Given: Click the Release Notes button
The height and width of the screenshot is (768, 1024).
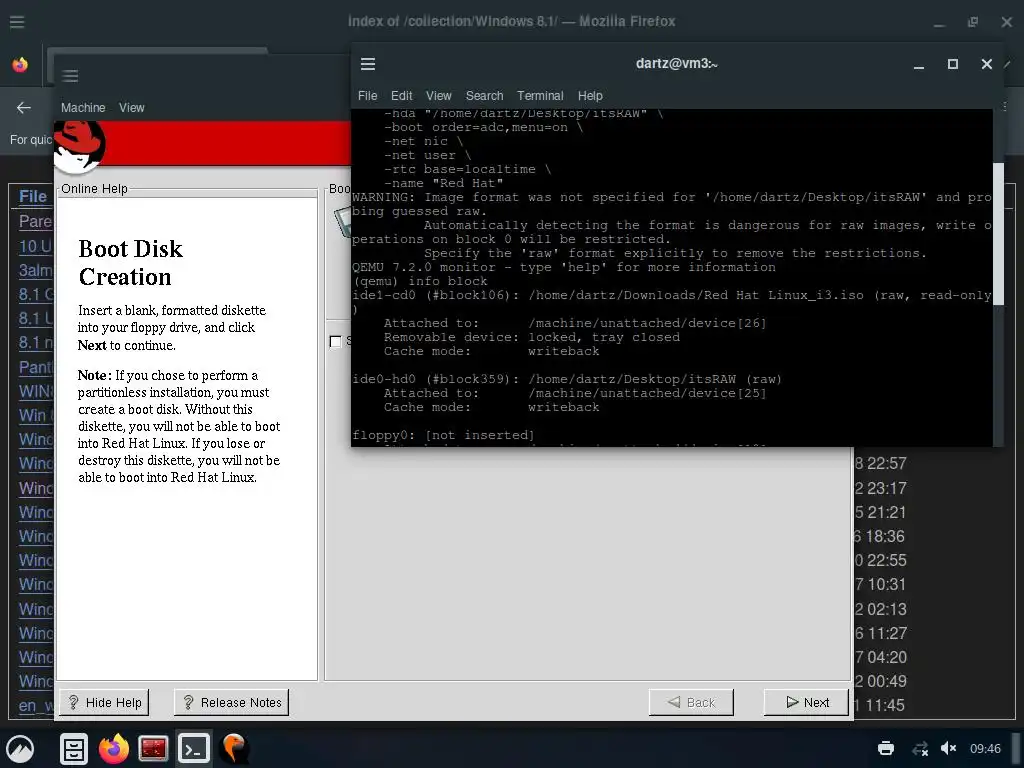Looking at the screenshot, I should pyautogui.click(x=232, y=703).
